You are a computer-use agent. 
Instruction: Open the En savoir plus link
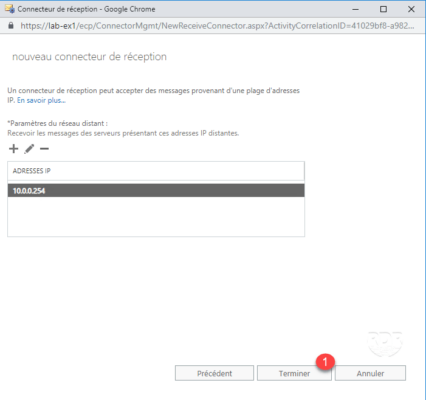[41, 100]
